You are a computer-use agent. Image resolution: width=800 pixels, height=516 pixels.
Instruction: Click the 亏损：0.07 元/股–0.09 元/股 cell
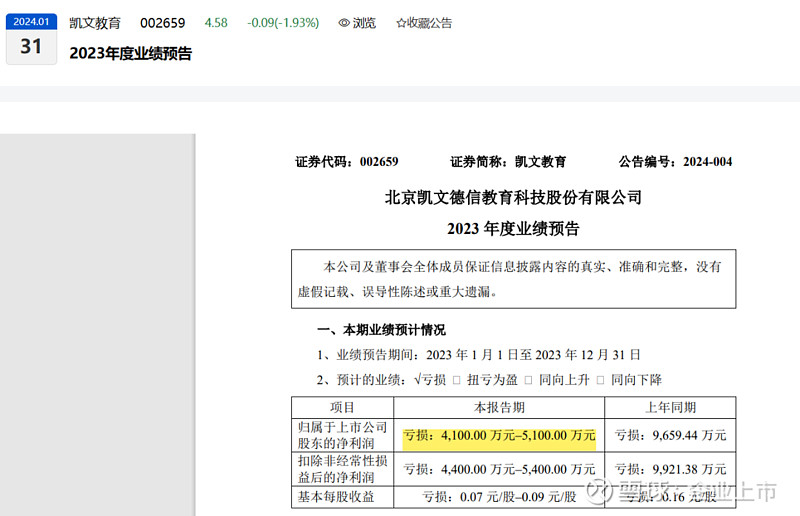[499, 497]
